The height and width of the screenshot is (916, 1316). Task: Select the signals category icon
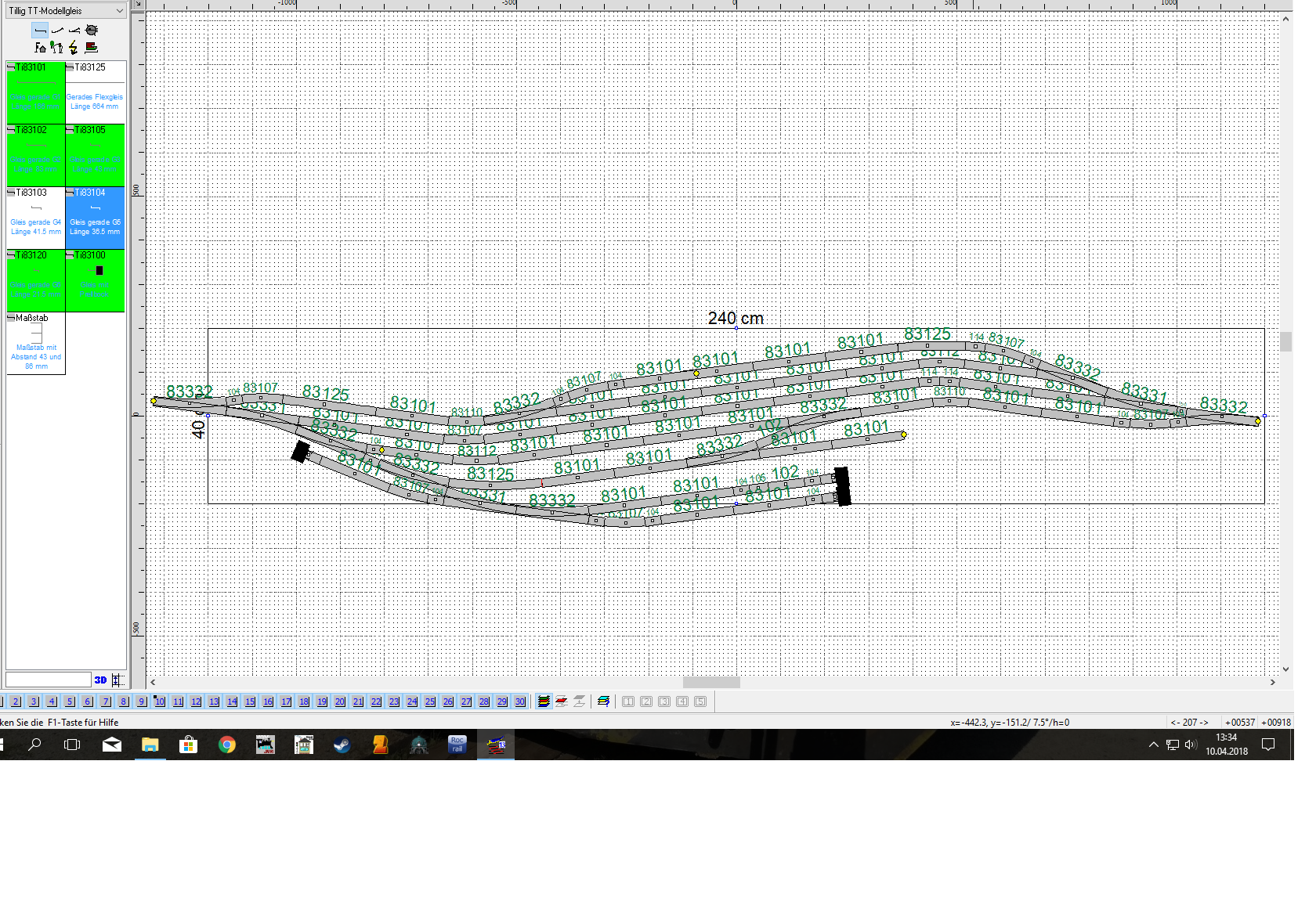[56, 48]
